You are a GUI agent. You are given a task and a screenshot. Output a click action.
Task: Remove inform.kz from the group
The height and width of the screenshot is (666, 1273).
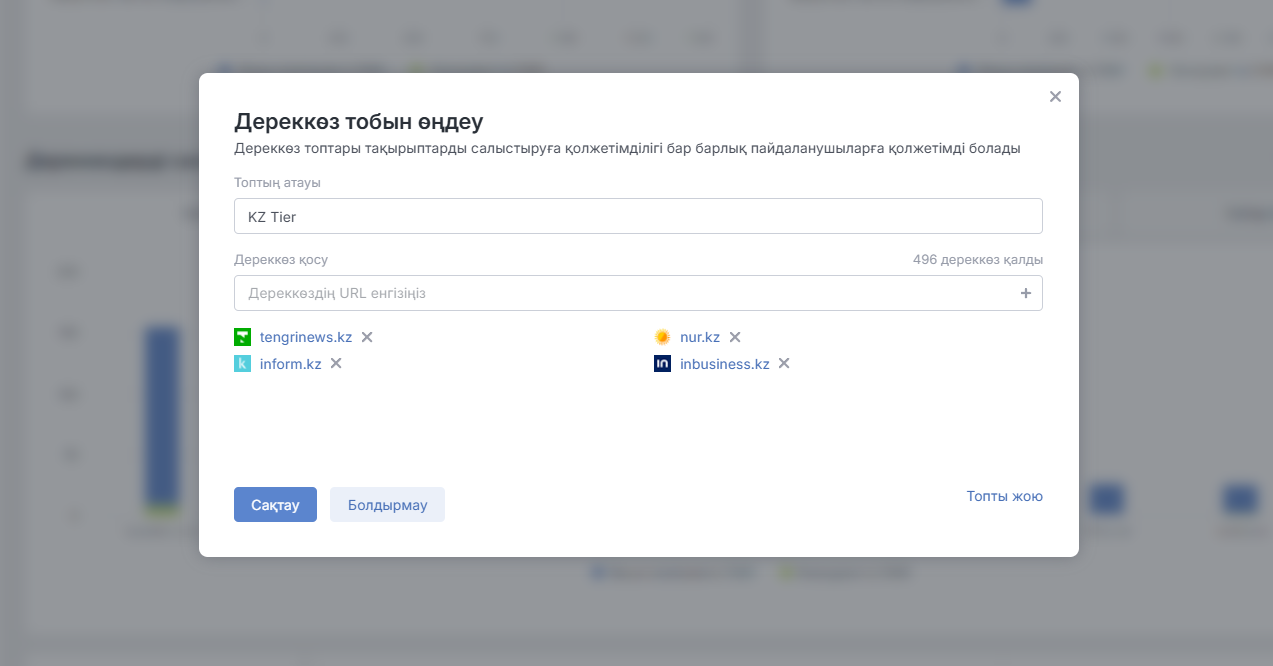(336, 363)
